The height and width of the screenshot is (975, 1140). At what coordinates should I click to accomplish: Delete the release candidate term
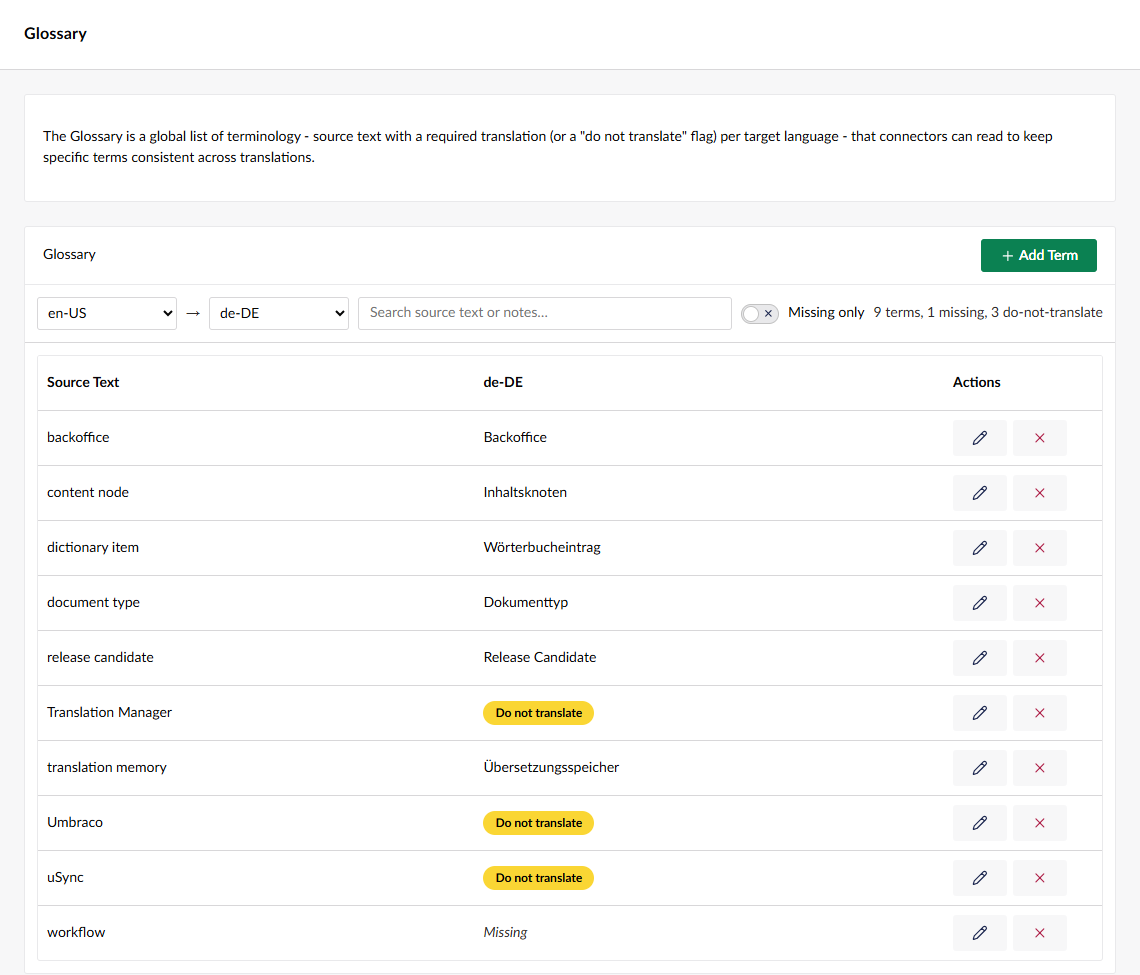1040,658
